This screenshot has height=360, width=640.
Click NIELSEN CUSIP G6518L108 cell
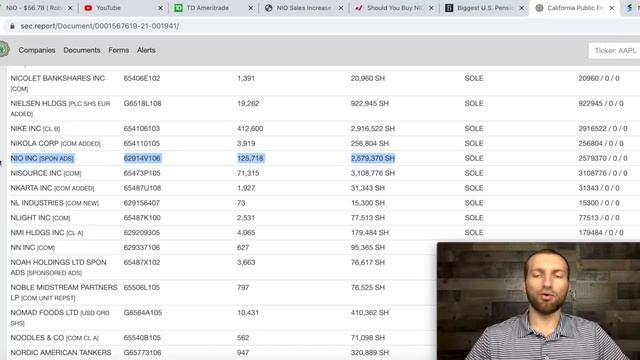tap(142, 104)
